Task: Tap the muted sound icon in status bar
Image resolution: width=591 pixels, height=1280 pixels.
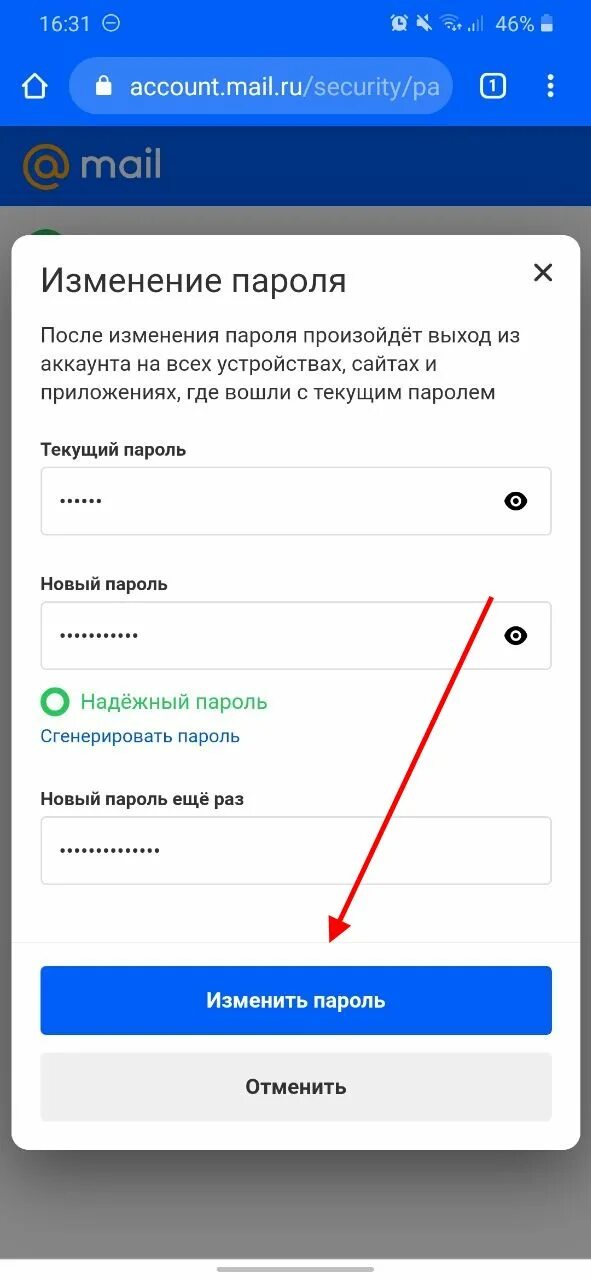Action: coord(424,23)
